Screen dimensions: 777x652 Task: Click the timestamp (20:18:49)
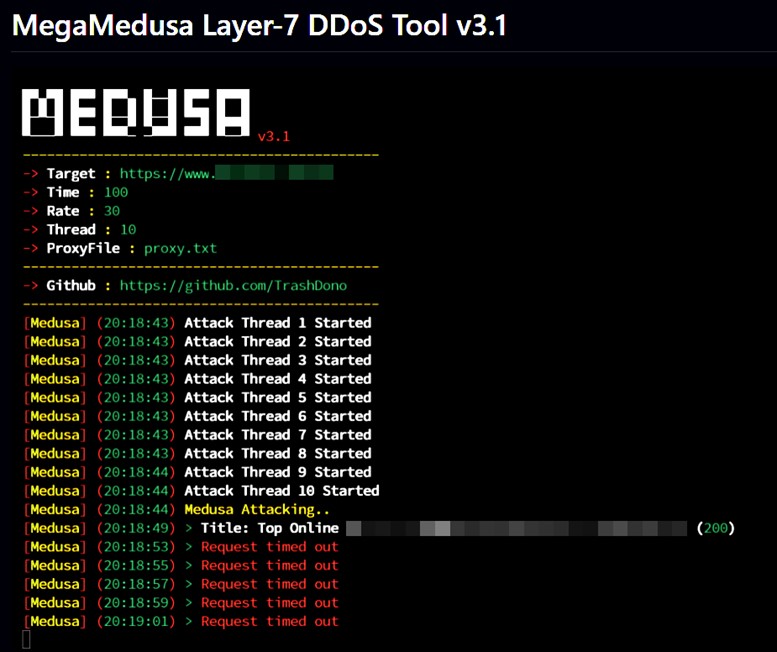(136, 529)
